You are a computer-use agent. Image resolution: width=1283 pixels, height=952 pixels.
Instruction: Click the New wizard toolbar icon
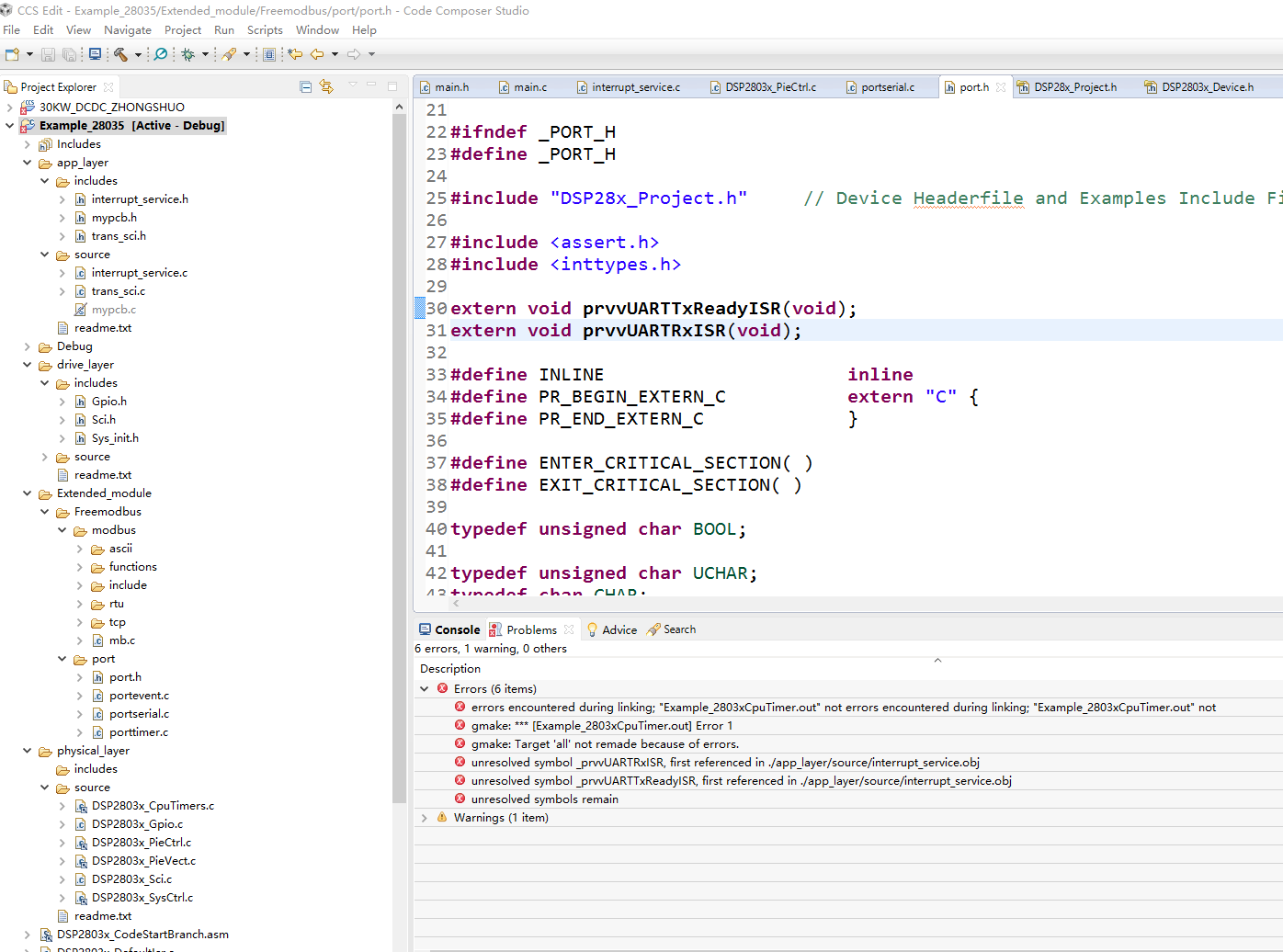[x=12, y=54]
